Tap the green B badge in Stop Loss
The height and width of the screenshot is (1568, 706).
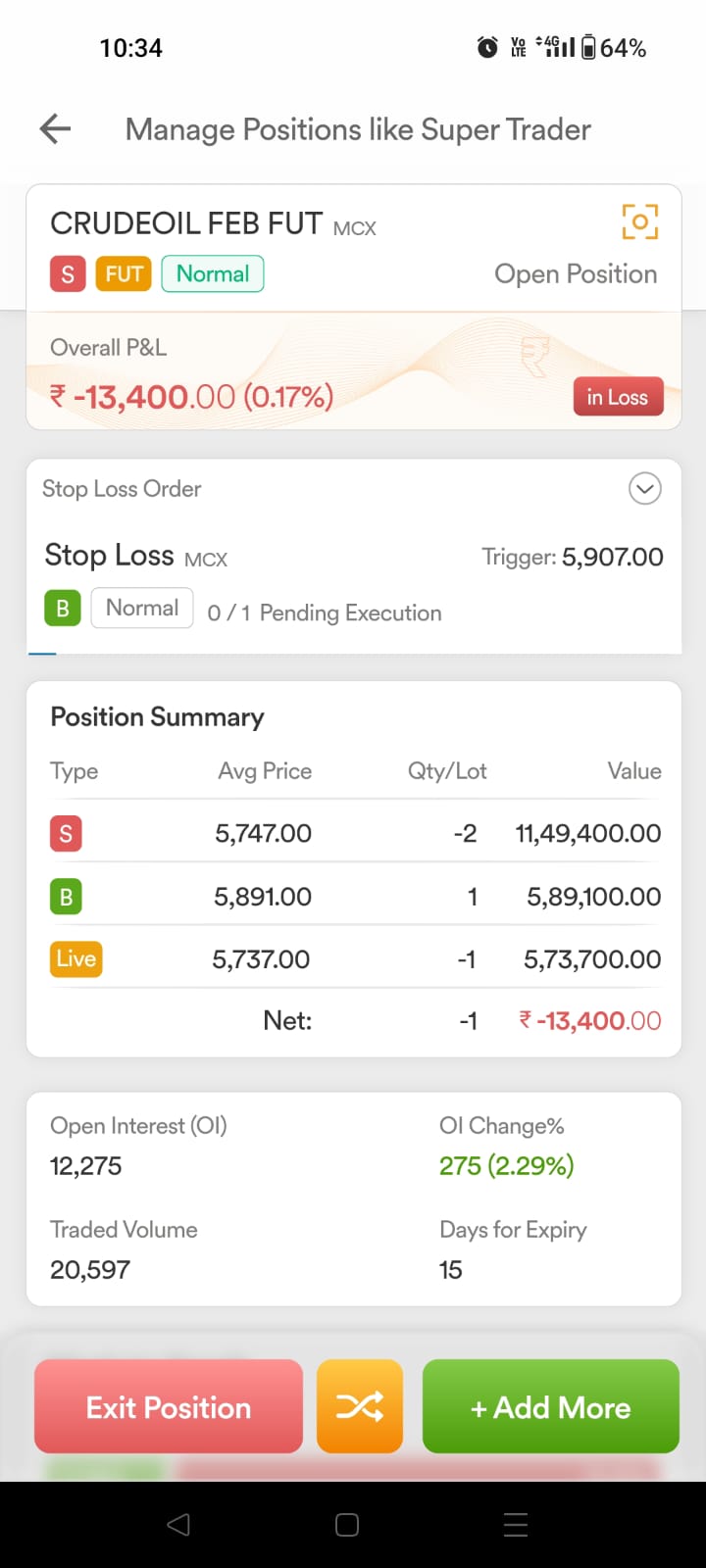pos(63,609)
